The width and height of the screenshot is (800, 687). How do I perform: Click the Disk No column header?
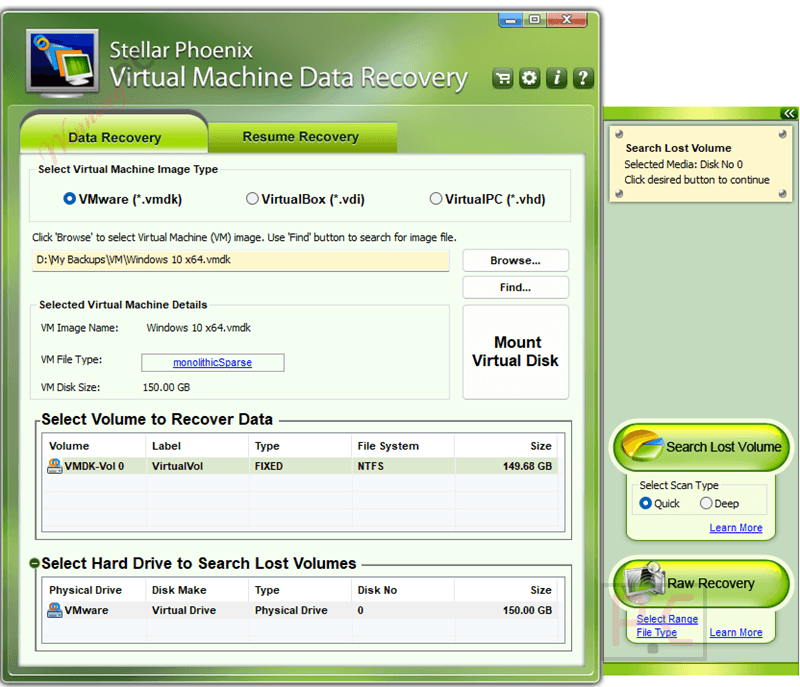click(x=377, y=590)
